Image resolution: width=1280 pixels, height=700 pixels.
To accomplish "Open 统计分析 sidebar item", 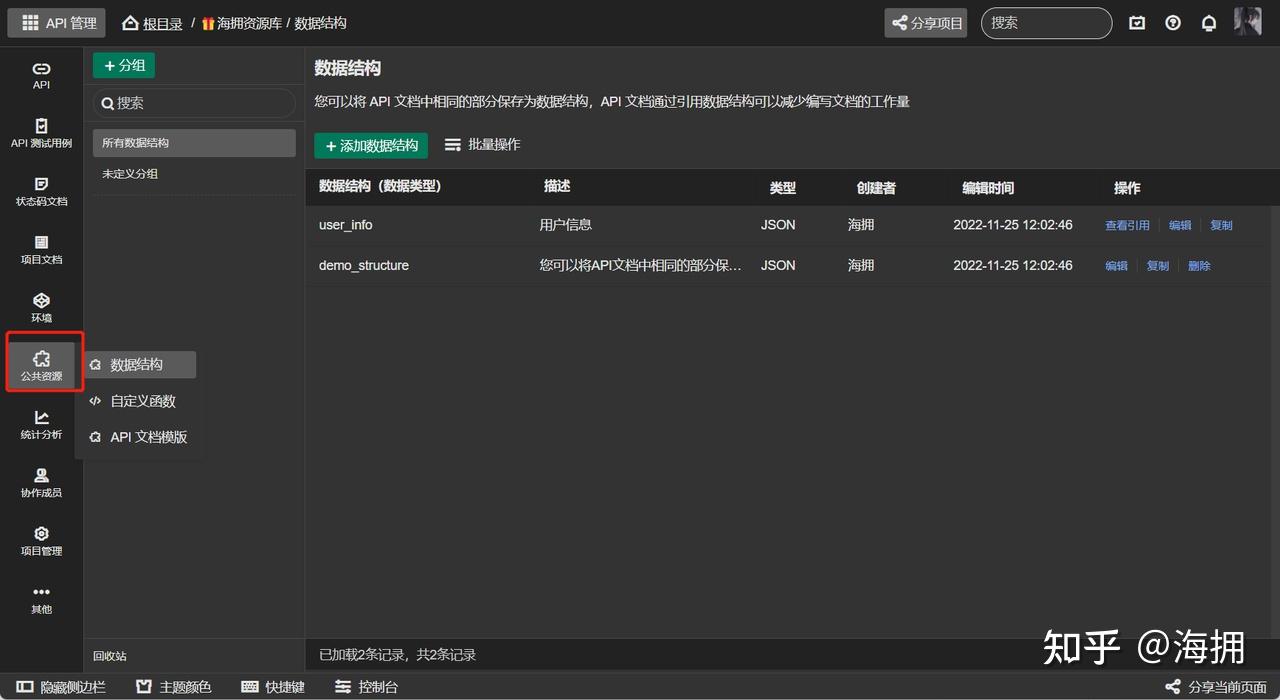I will [41, 425].
